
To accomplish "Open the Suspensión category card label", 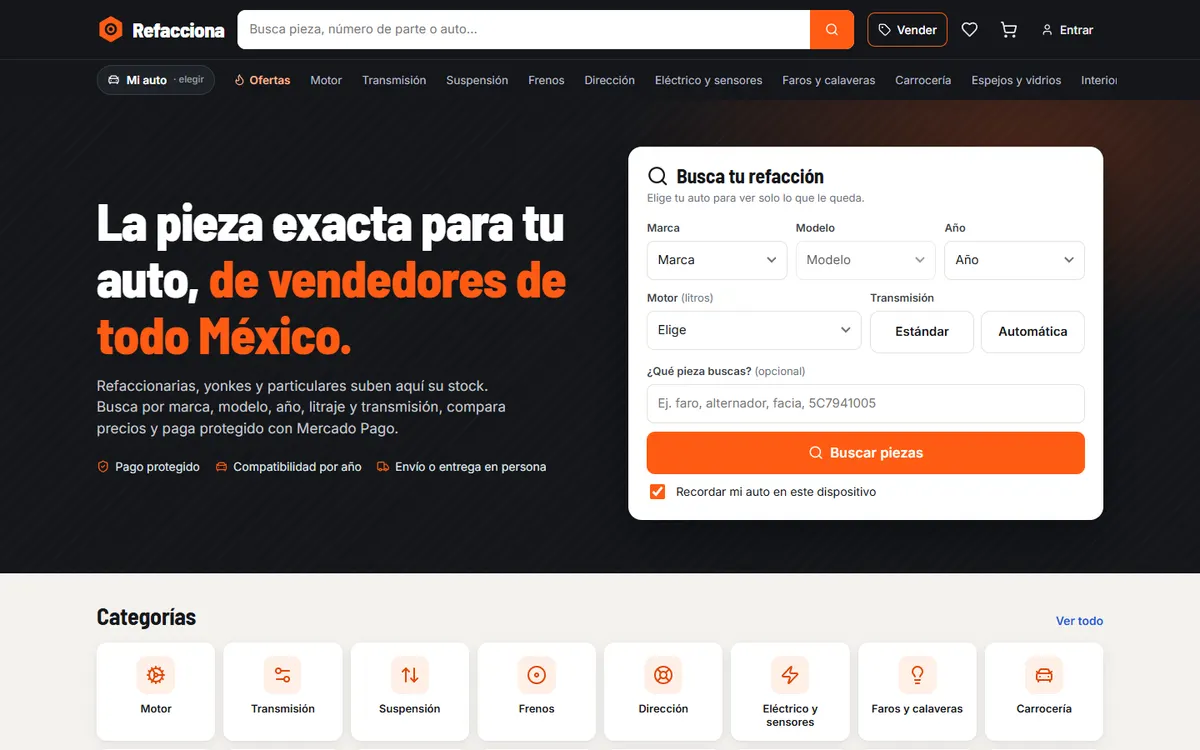I will coord(410,709).
